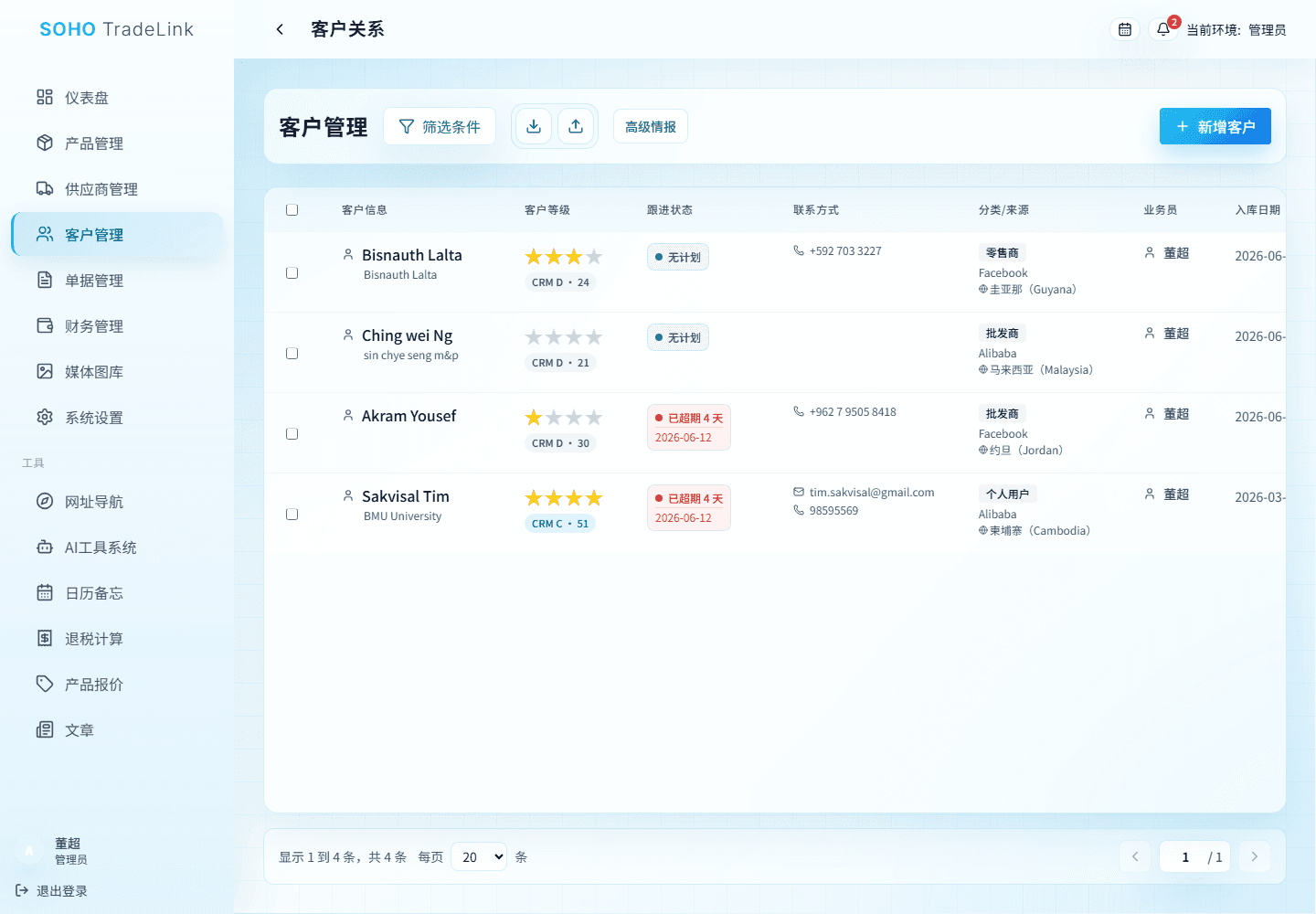Image resolution: width=1316 pixels, height=914 pixels.
Task: Click 无计划 status of Bisnauth Lalta
Action: (678, 257)
